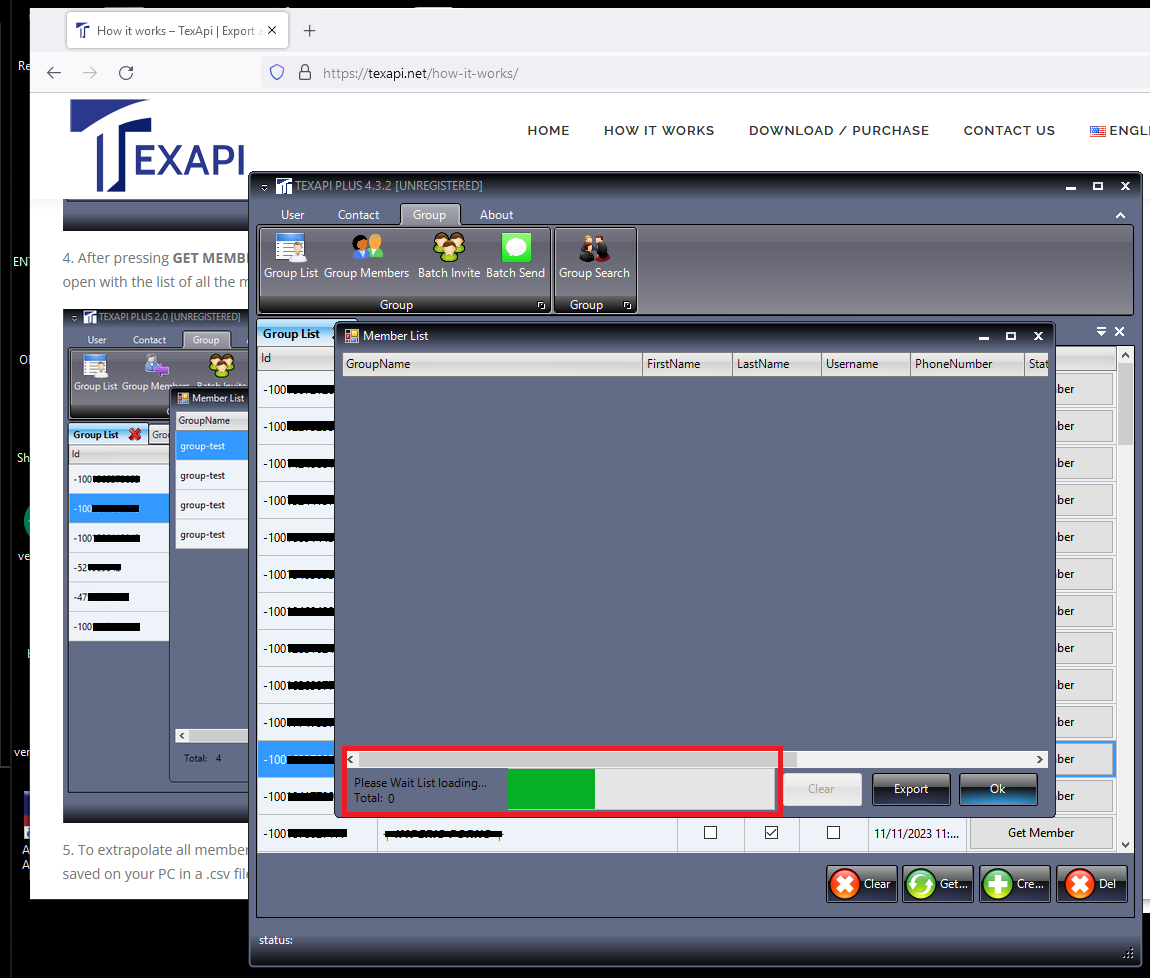The width and height of the screenshot is (1150, 978).
Task: Select the Group ribbon tab
Action: click(430, 215)
